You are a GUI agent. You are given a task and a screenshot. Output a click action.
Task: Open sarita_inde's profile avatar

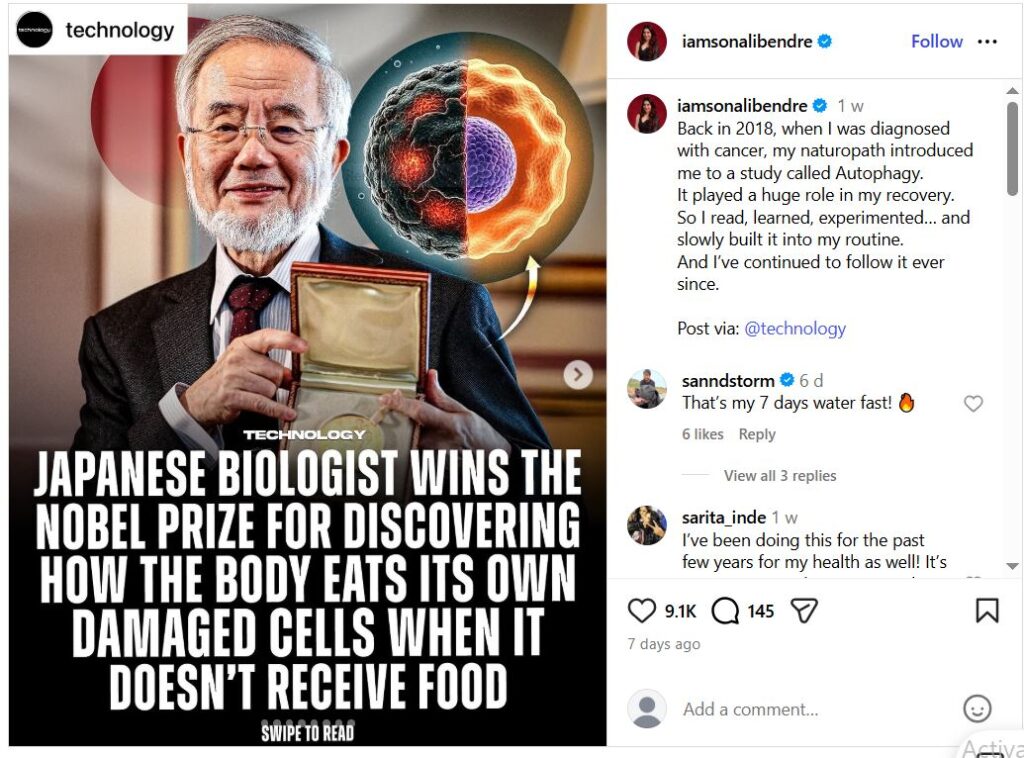pos(647,525)
